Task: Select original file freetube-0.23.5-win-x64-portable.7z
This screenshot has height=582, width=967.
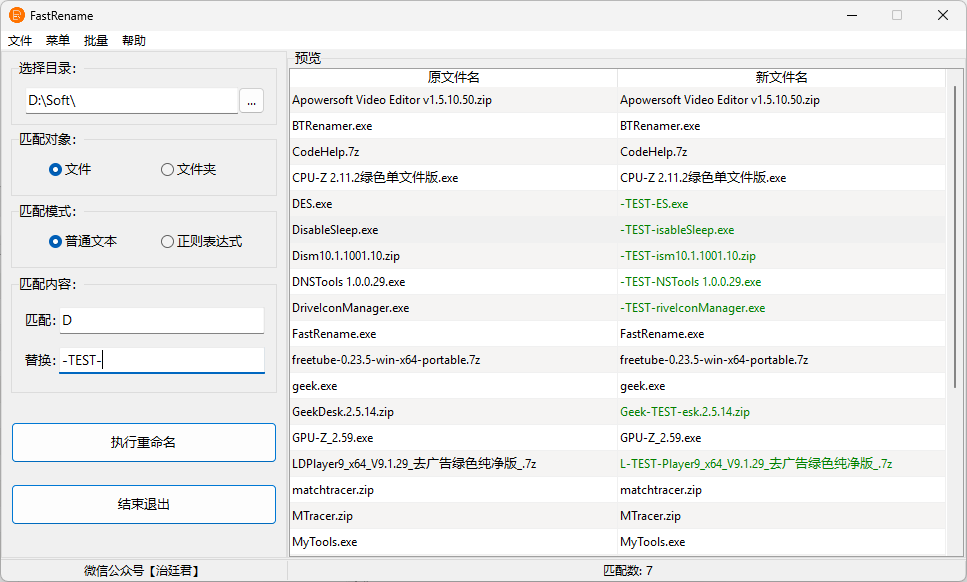Action: pos(386,360)
